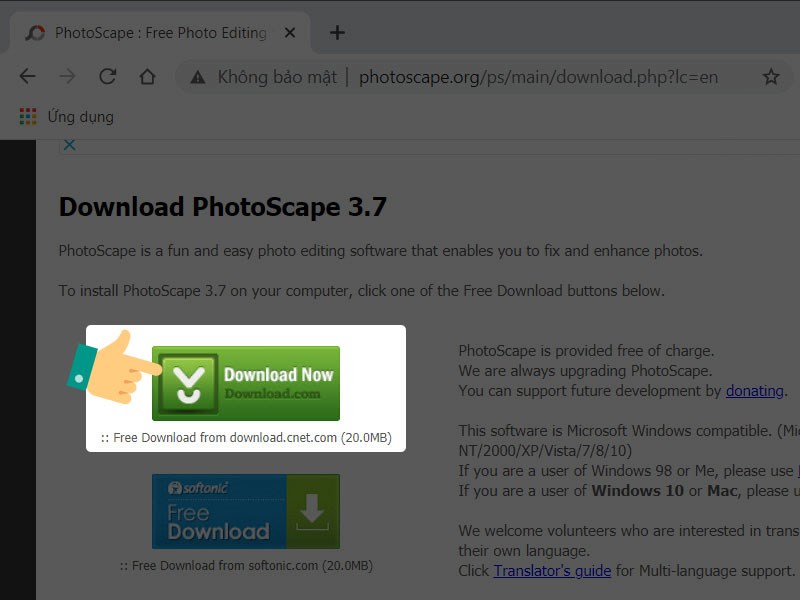
Task: Click the photoscape.org URL in address bar
Action: [538, 77]
